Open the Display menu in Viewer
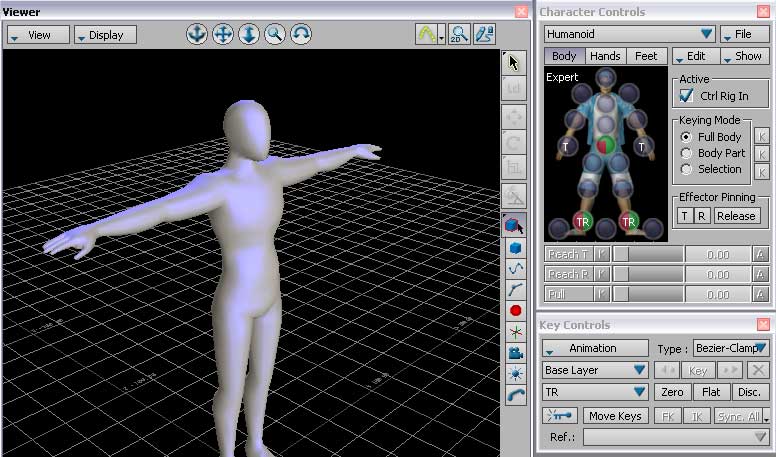Screen dimensions: 776x457 point(105,35)
